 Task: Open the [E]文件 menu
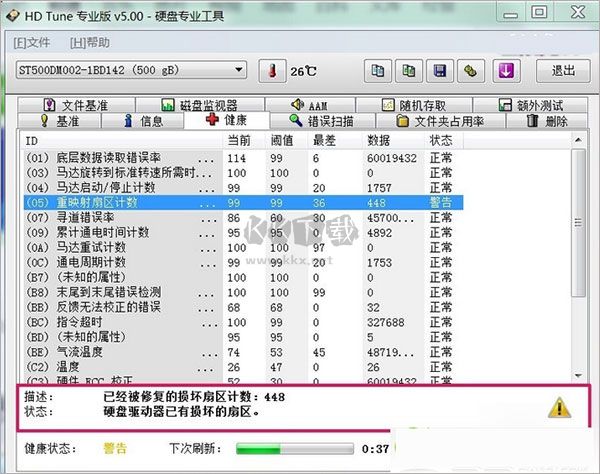pyautogui.click(x=32, y=42)
